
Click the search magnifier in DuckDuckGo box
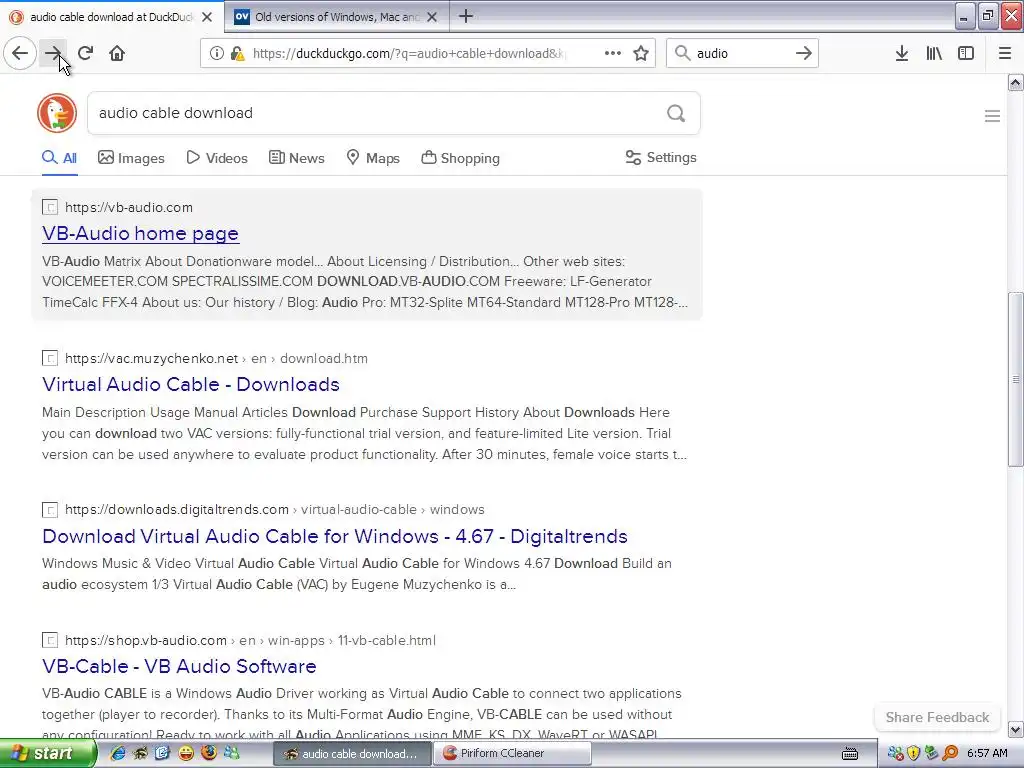coord(676,114)
